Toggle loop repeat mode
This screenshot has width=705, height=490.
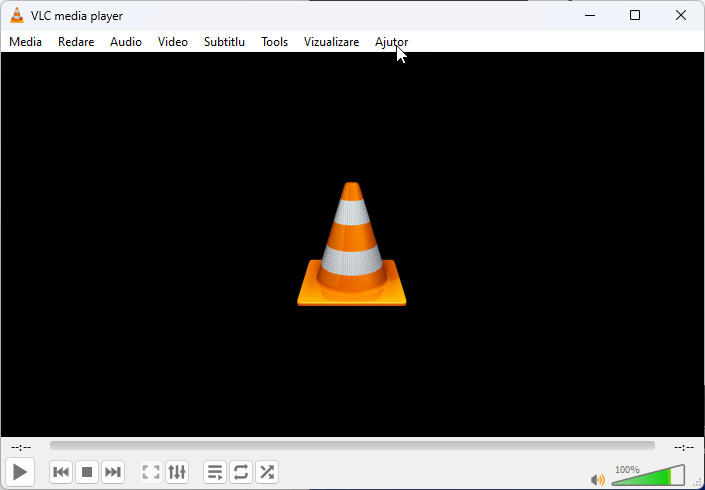[x=241, y=472]
